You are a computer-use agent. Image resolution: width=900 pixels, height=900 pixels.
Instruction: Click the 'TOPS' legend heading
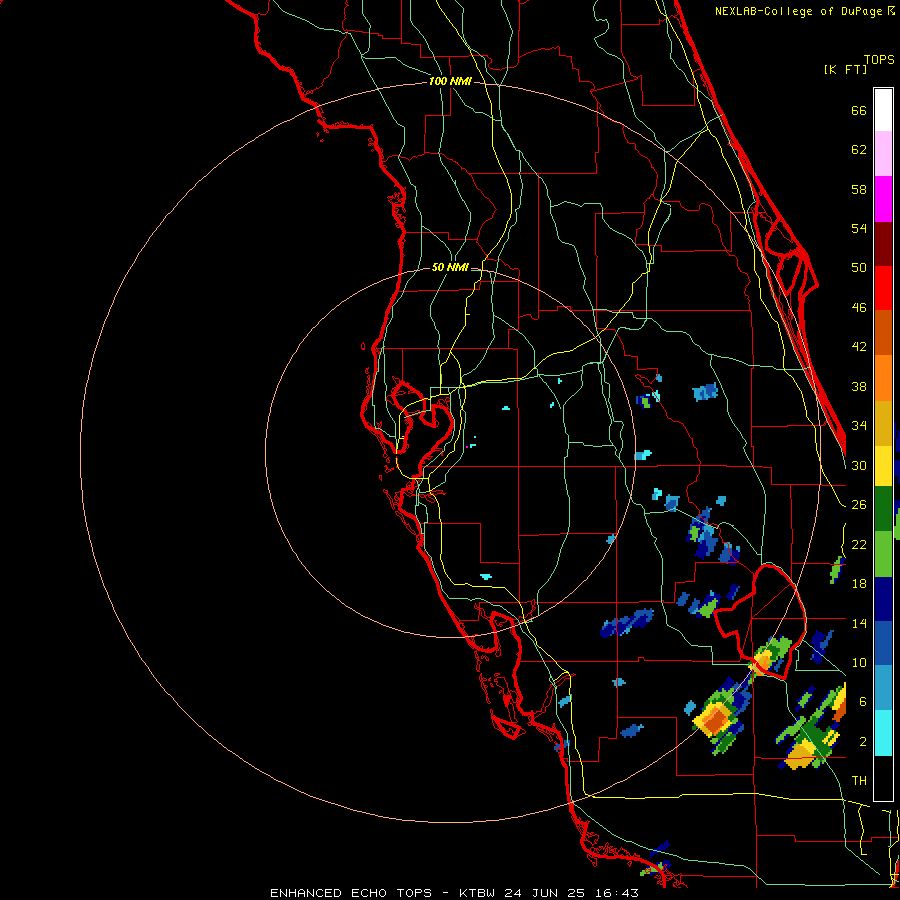pyautogui.click(x=879, y=60)
